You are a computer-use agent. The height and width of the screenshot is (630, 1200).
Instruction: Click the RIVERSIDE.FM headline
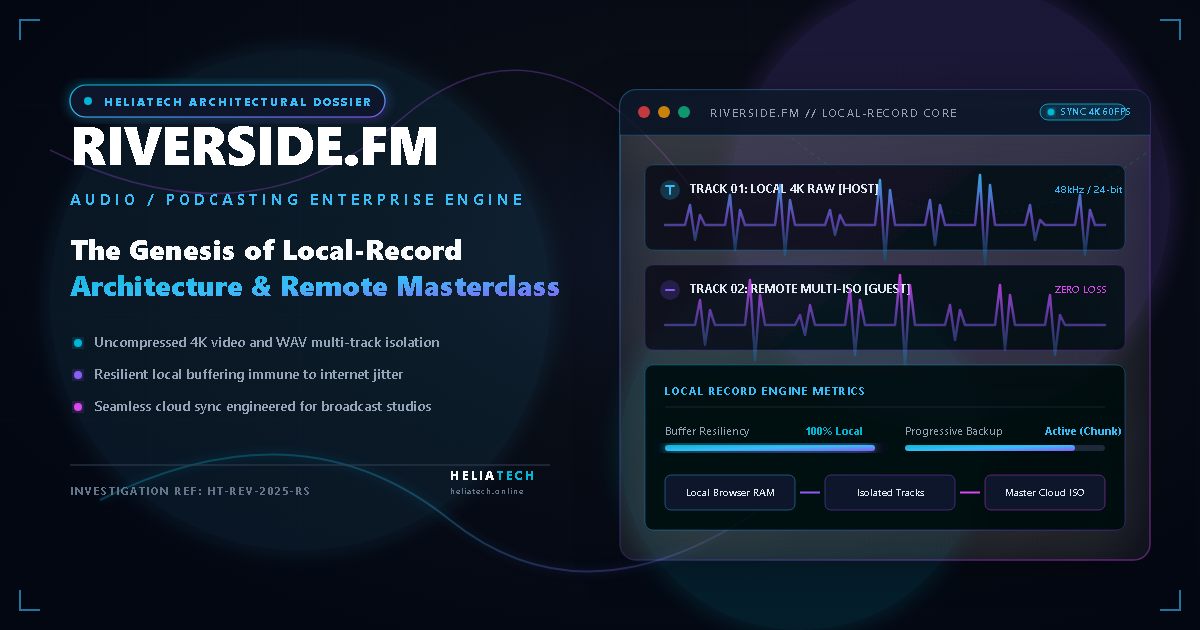[x=255, y=148]
